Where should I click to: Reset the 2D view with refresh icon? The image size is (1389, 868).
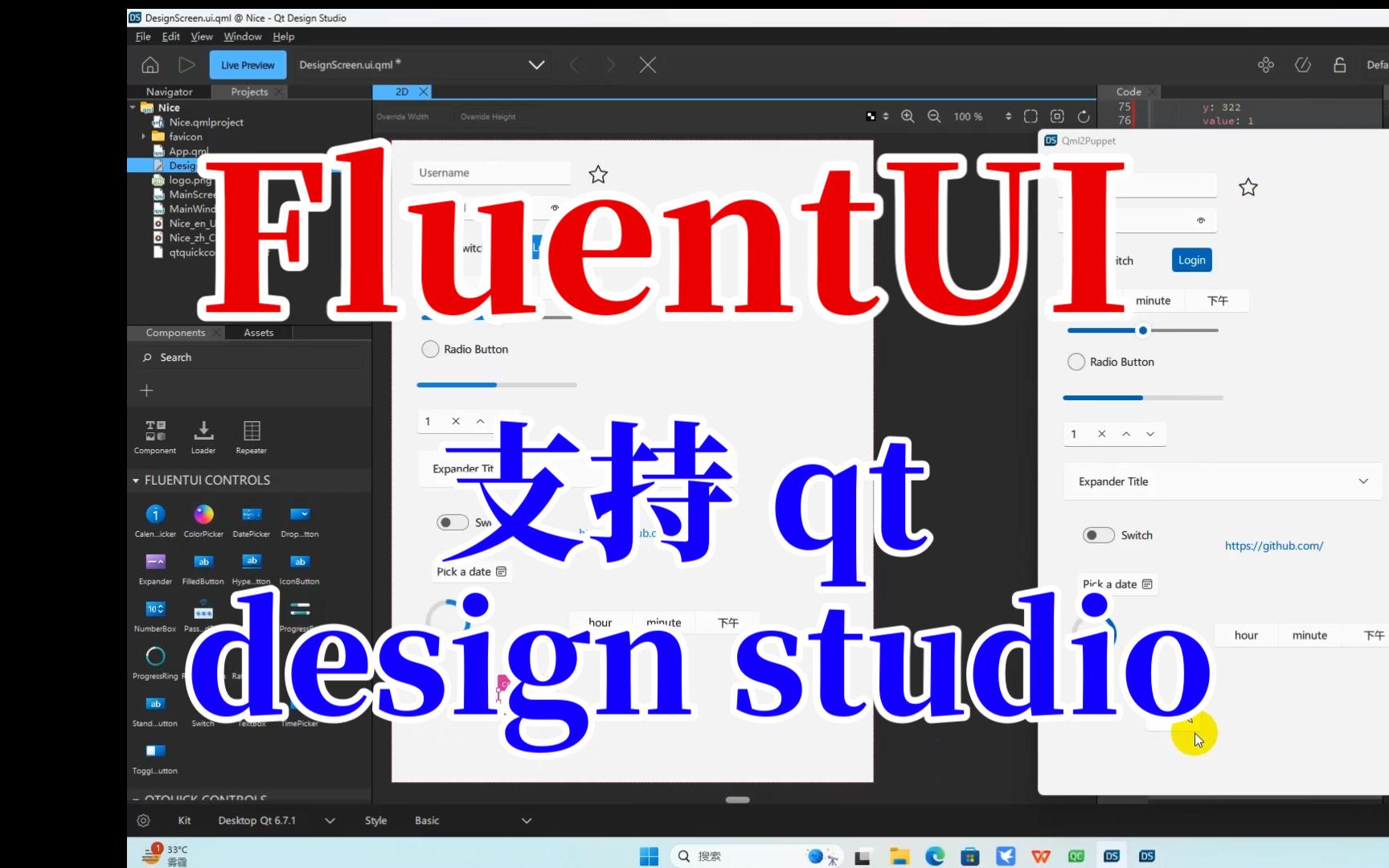1084,117
